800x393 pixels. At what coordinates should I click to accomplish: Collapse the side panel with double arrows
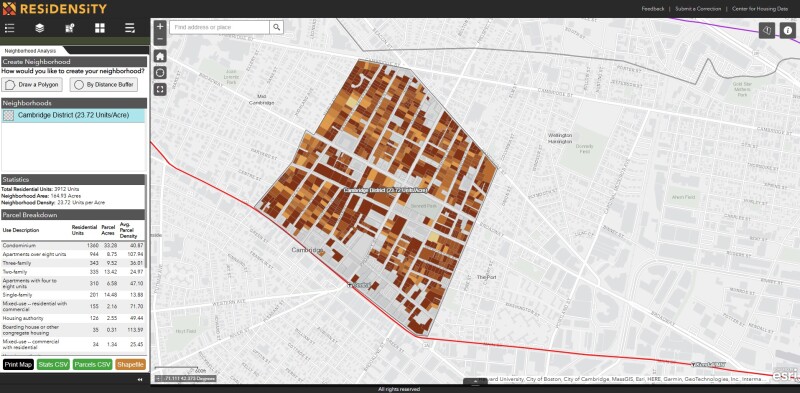pyautogui.click(x=140, y=380)
